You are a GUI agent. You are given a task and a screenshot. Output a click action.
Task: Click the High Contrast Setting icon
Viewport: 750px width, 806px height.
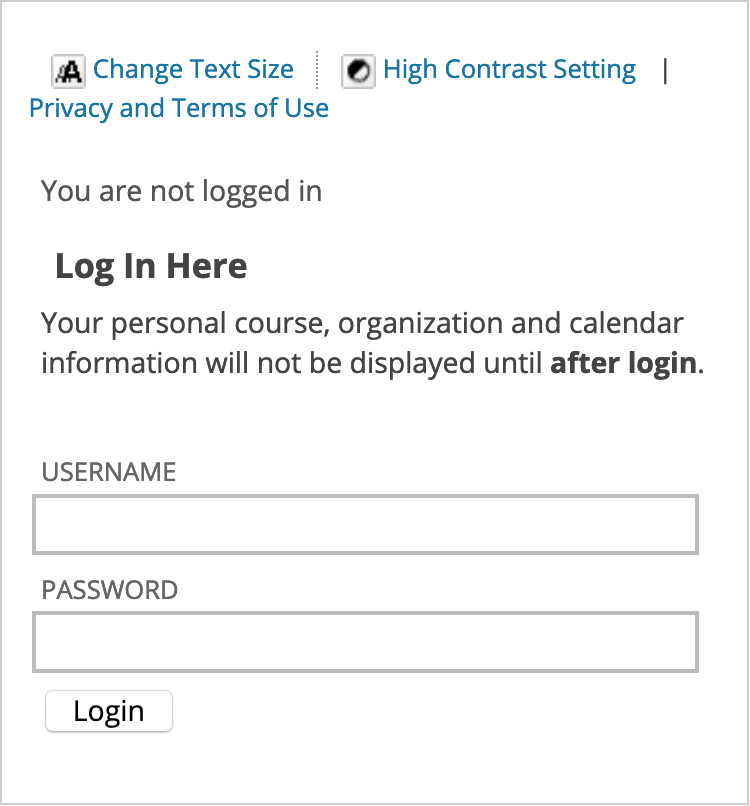click(358, 71)
